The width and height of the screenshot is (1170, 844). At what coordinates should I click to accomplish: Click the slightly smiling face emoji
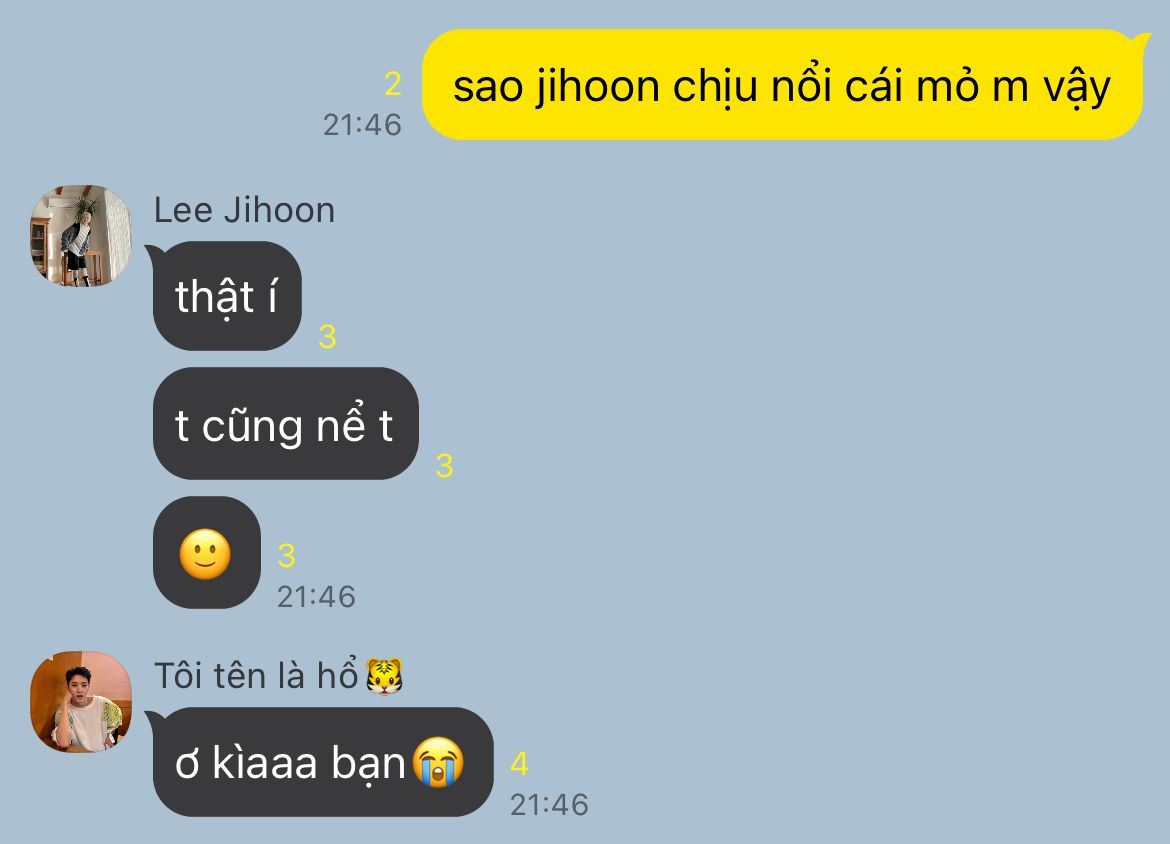[x=205, y=554]
